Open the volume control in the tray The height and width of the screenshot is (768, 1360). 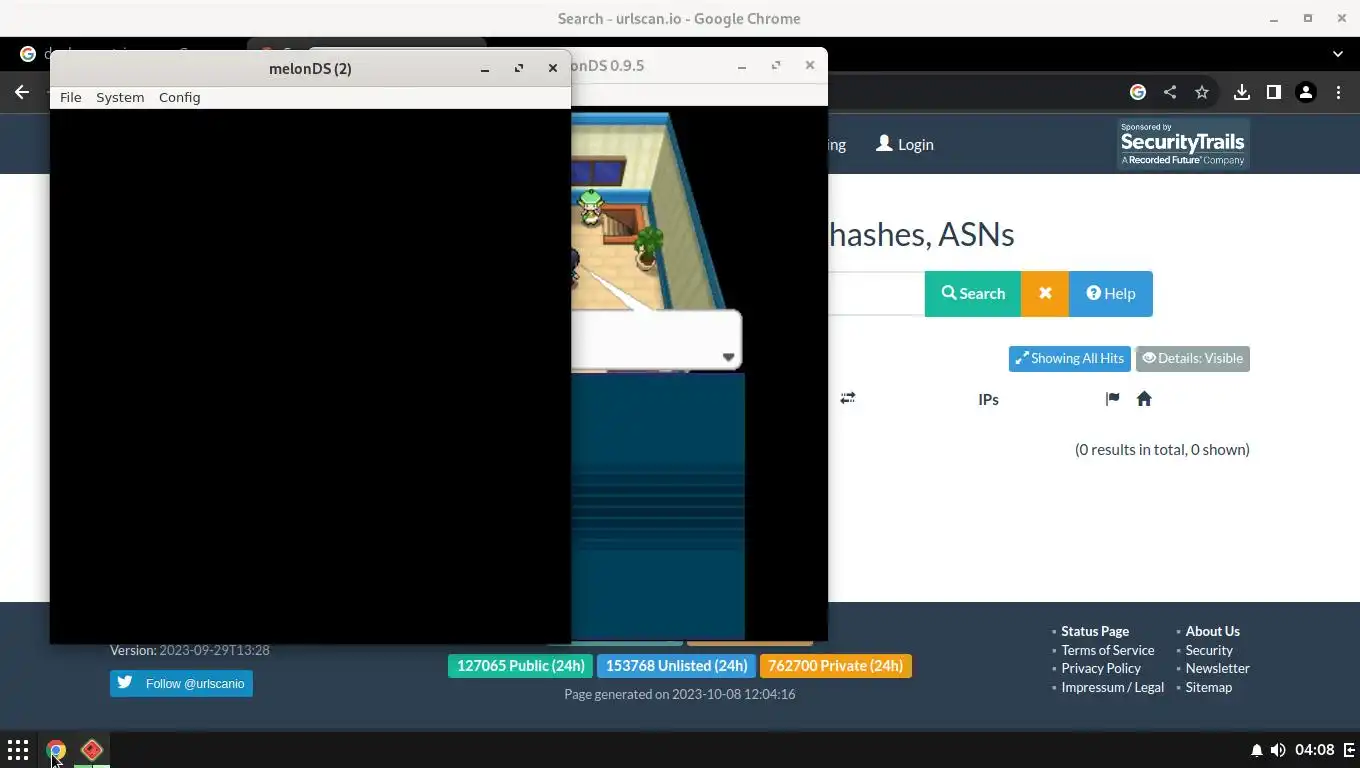[1278, 750]
